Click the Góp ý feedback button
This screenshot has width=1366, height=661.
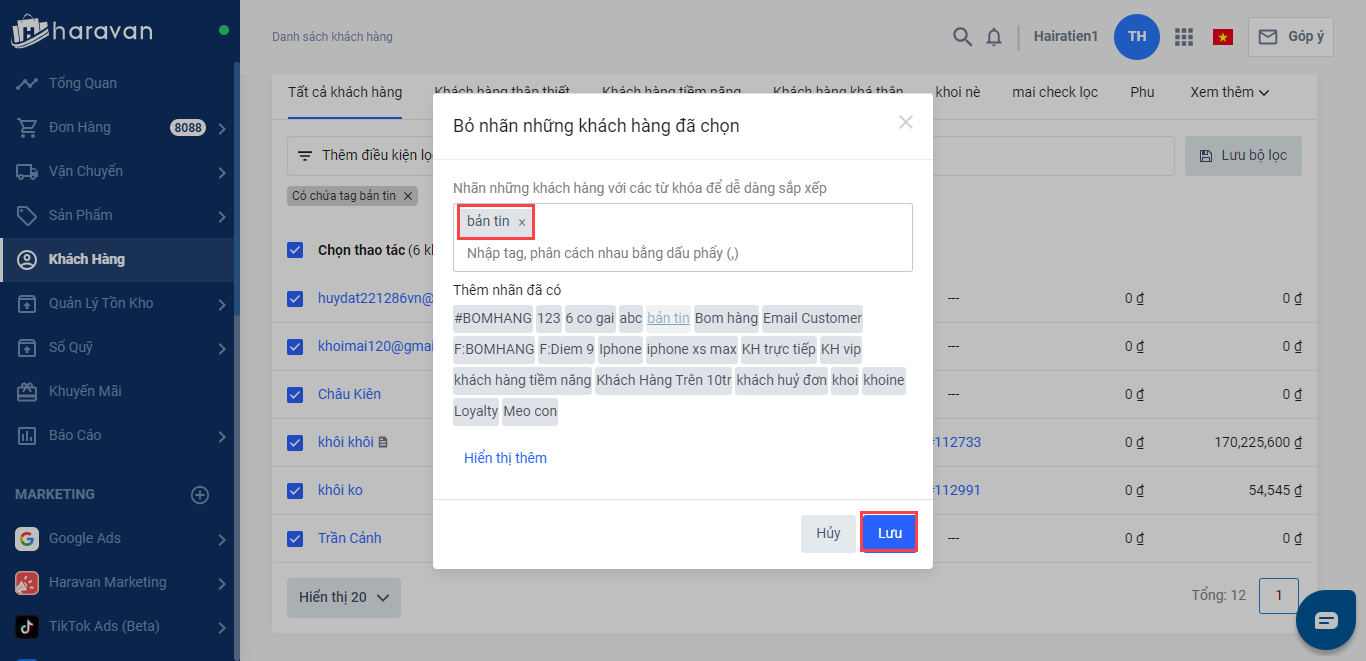[x=1290, y=37]
